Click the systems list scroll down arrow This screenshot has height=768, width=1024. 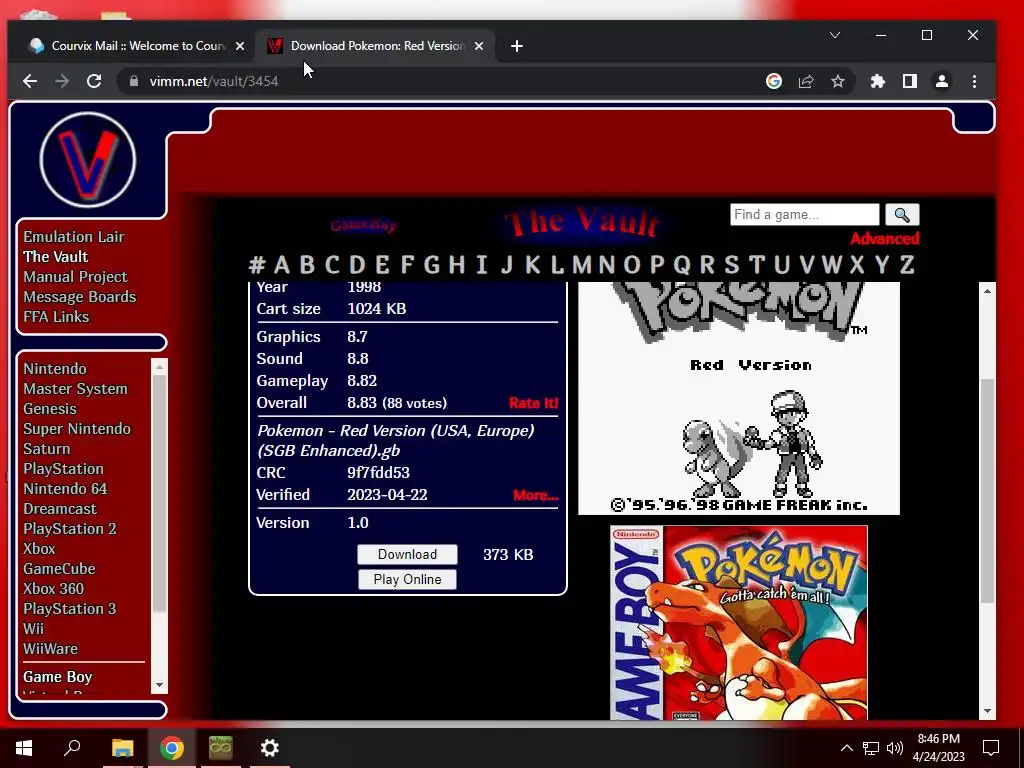(159, 685)
